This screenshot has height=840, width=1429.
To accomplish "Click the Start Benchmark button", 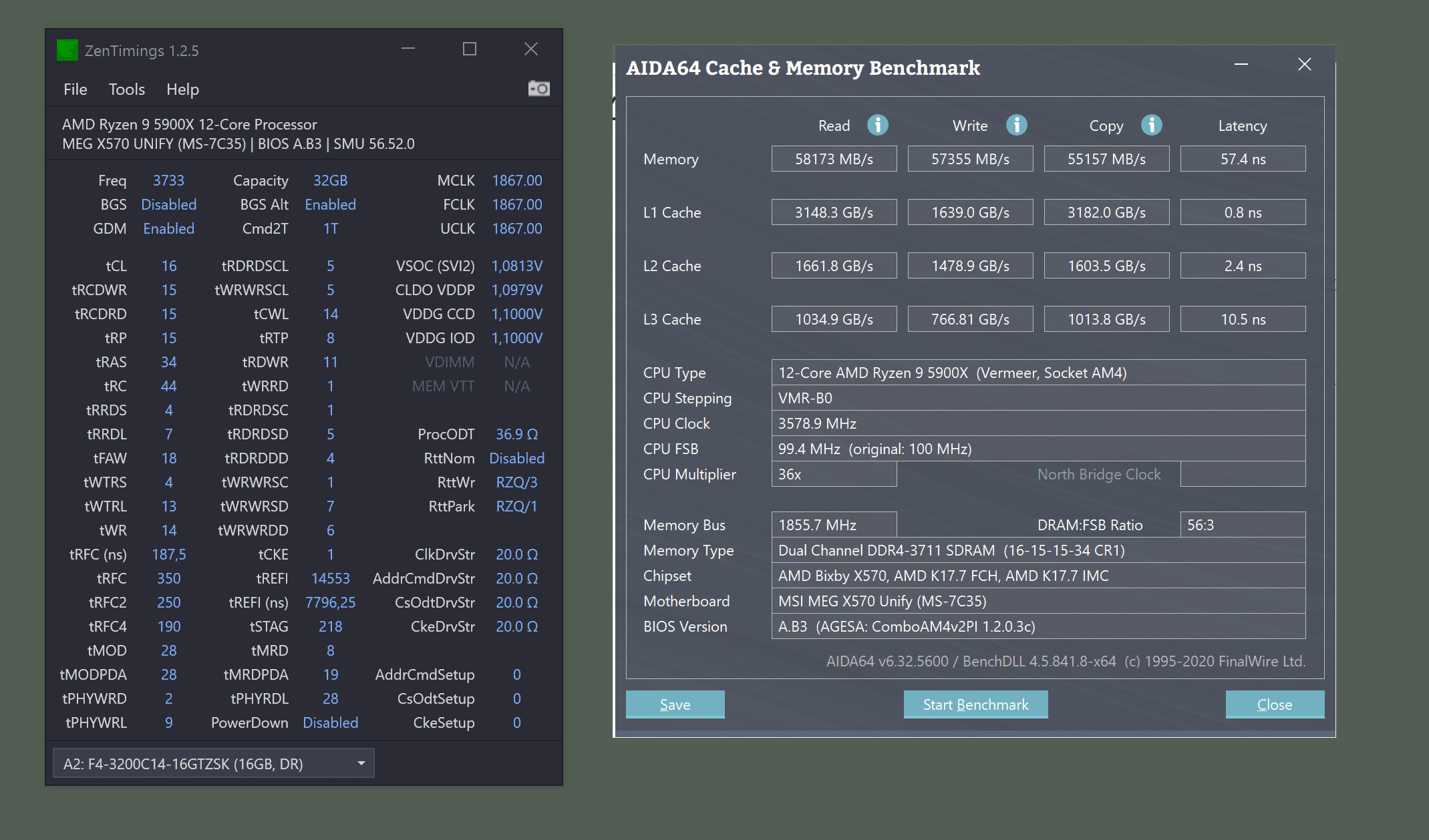I will click(975, 704).
